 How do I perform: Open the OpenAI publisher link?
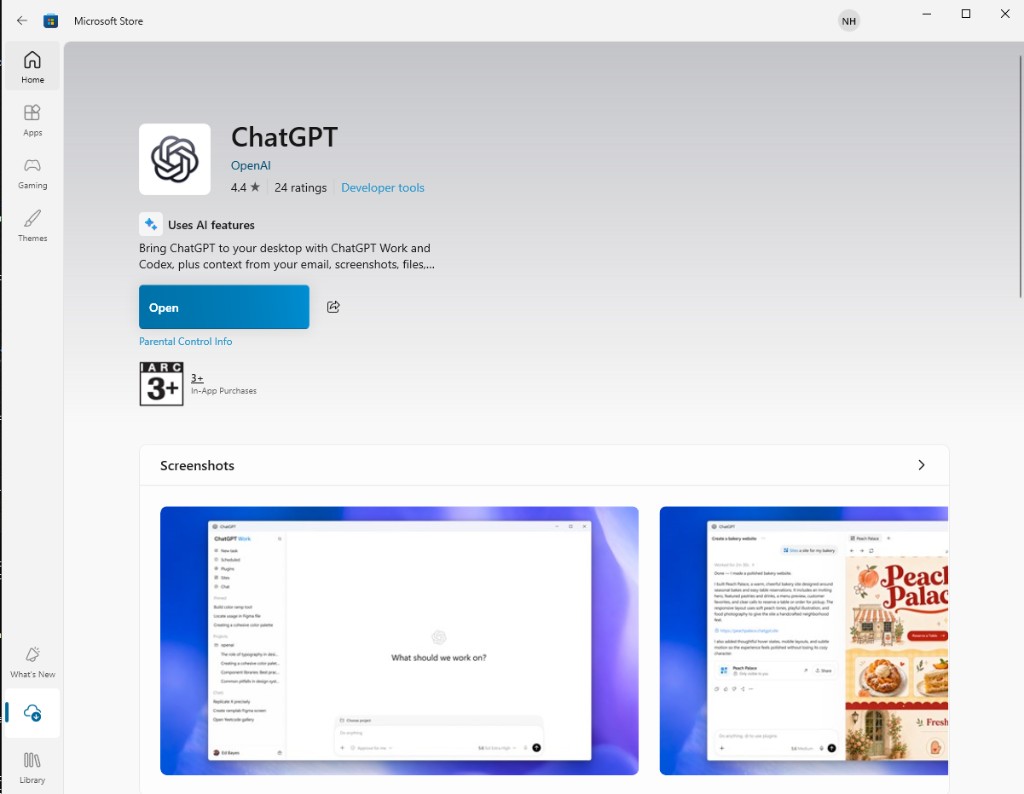(251, 166)
